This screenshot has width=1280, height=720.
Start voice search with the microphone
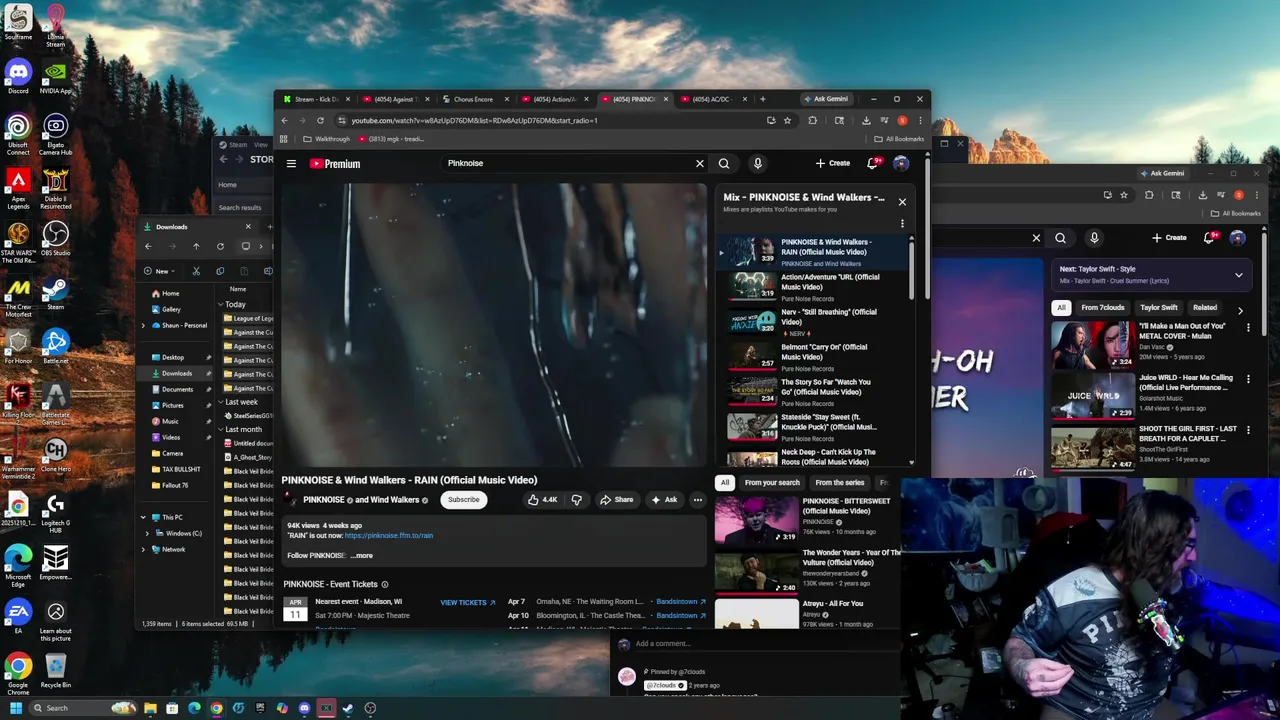click(757, 164)
